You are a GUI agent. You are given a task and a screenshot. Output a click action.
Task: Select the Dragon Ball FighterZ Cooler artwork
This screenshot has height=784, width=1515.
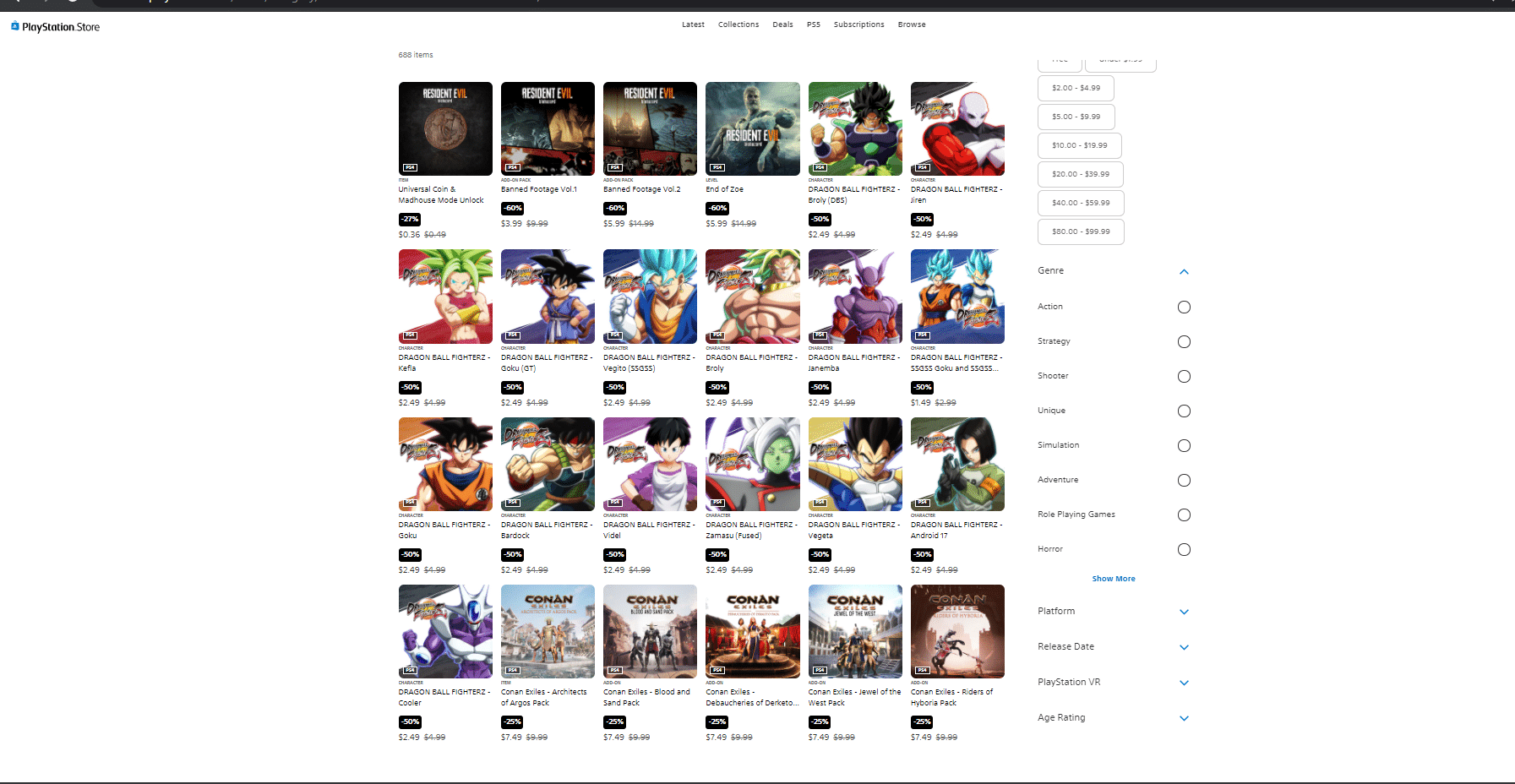coord(445,631)
